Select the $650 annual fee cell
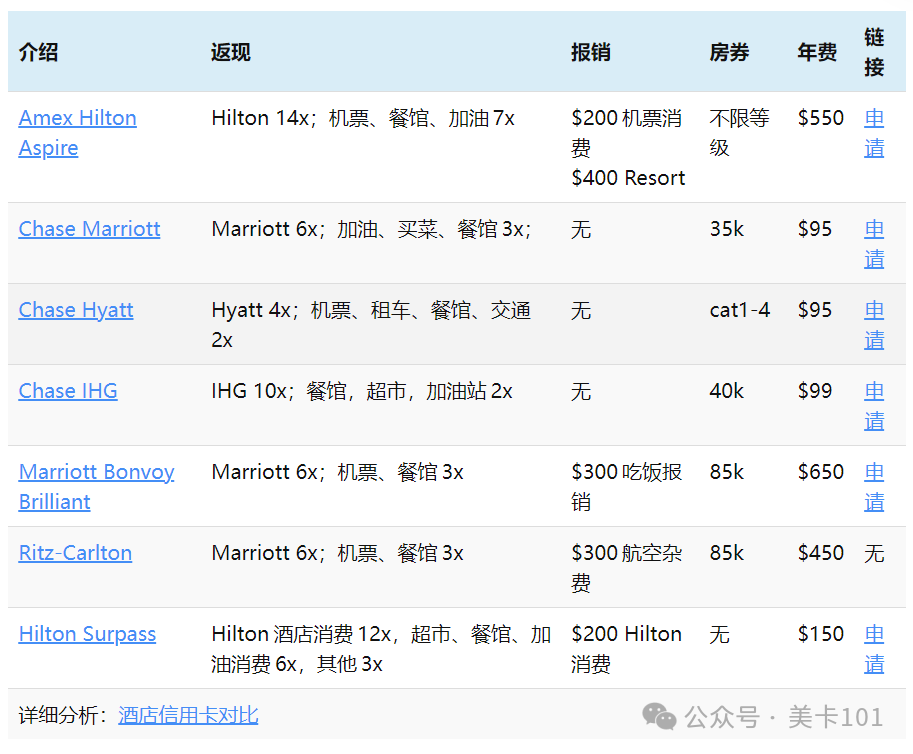This screenshot has width=913, height=754. 820,472
